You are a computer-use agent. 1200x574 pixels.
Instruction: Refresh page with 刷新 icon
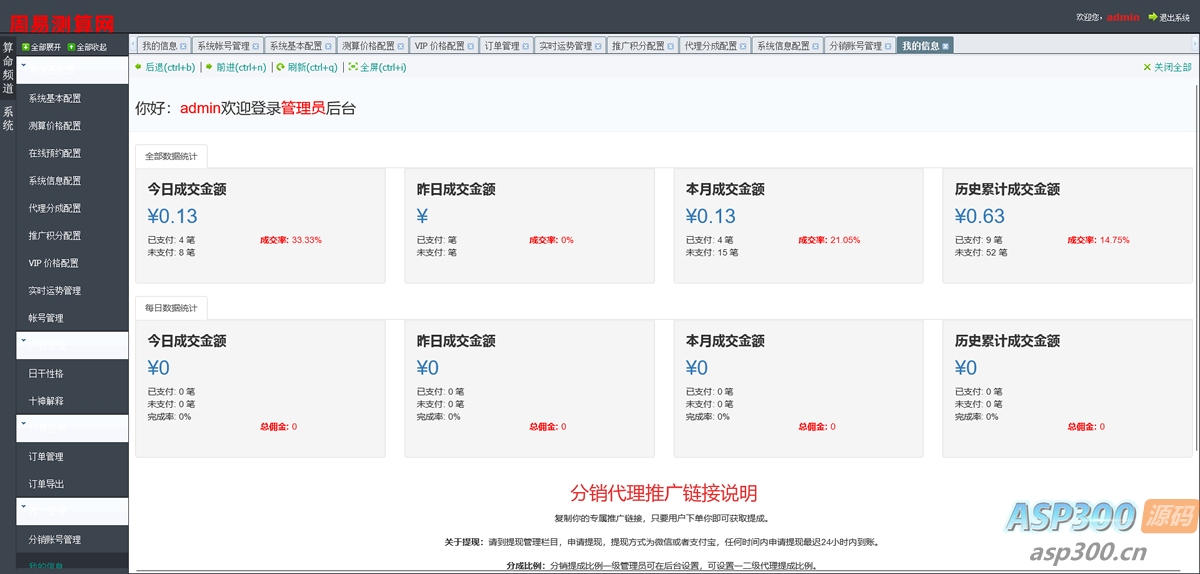pos(281,67)
